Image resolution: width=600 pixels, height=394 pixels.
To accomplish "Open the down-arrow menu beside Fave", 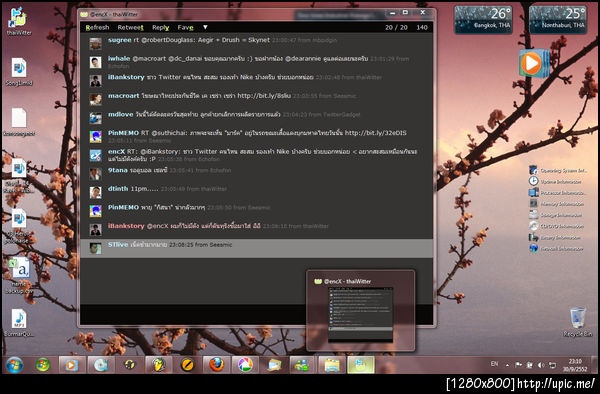I will 205,27.
